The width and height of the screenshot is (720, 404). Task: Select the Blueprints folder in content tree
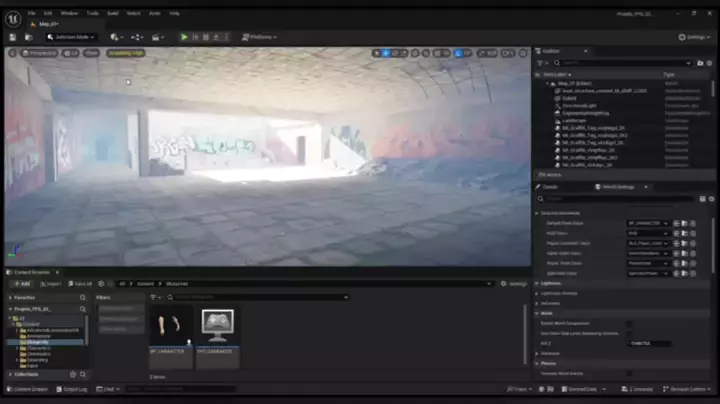(x=40, y=342)
